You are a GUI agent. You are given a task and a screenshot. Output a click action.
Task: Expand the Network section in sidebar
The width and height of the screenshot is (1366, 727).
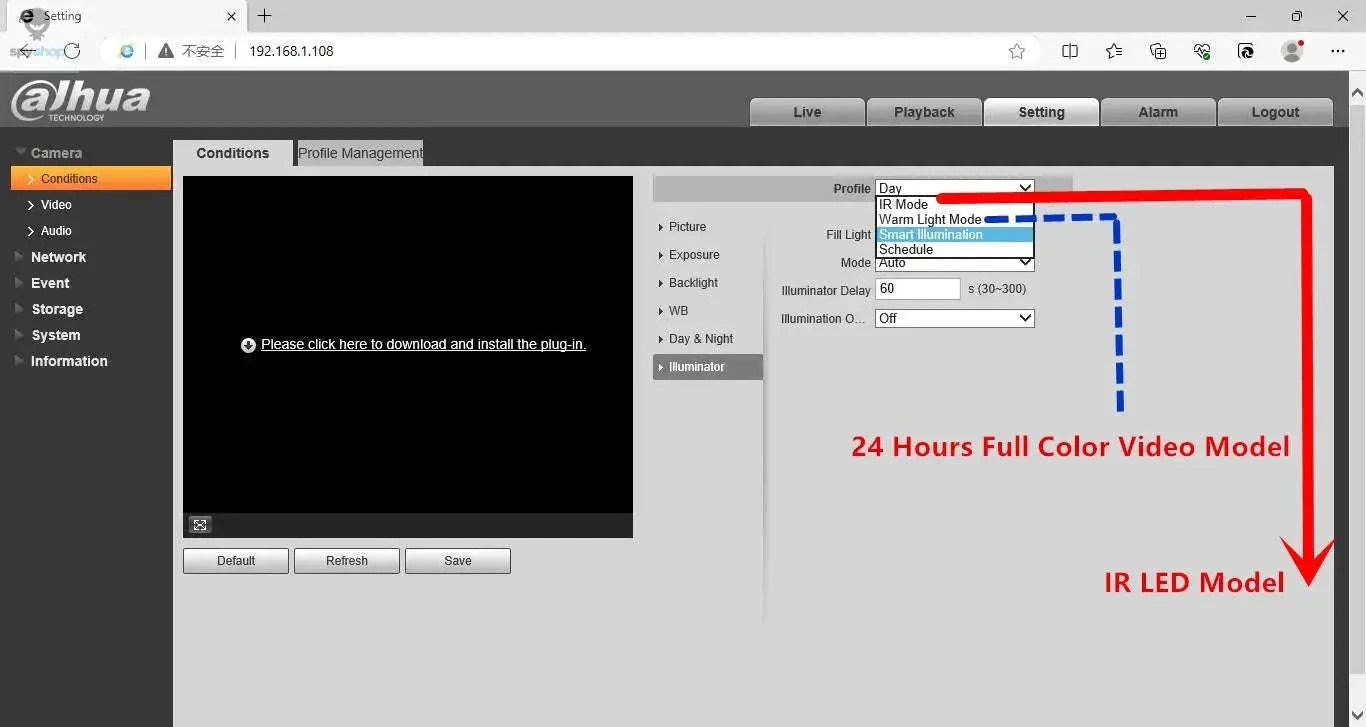58,257
